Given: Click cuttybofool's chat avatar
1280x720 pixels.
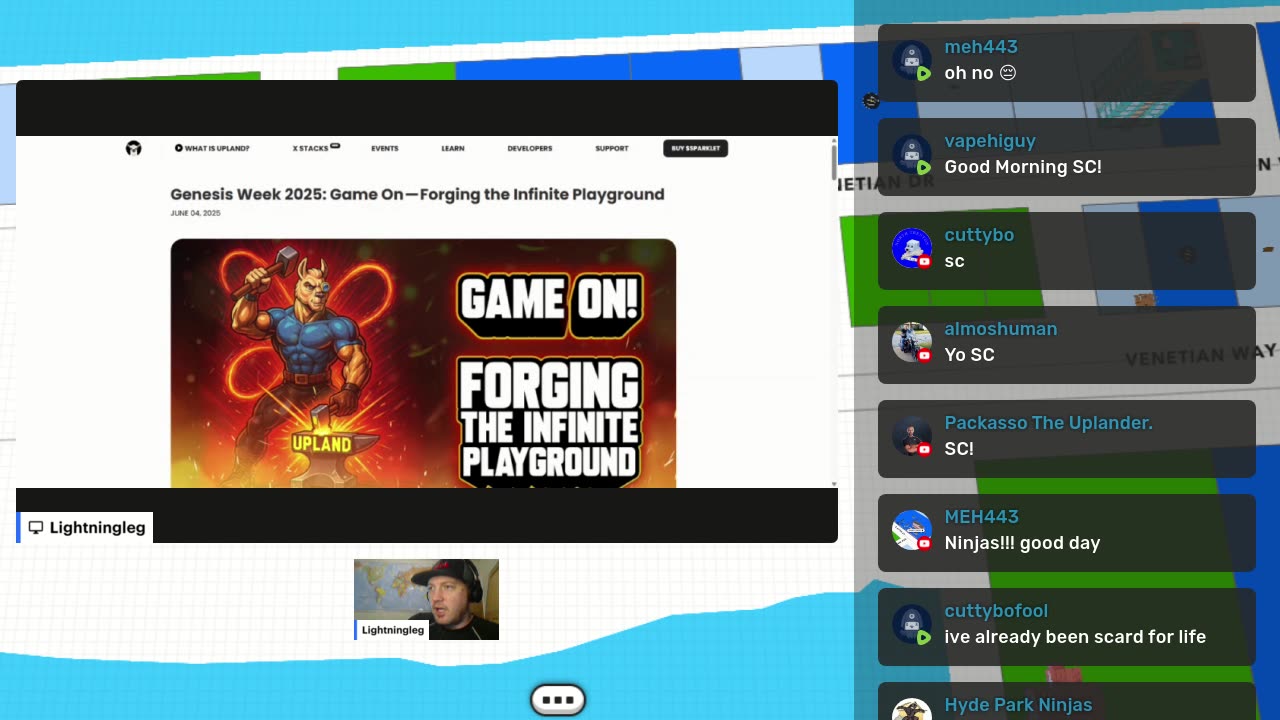Looking at the screenshot, I should (x=911, y=625).
